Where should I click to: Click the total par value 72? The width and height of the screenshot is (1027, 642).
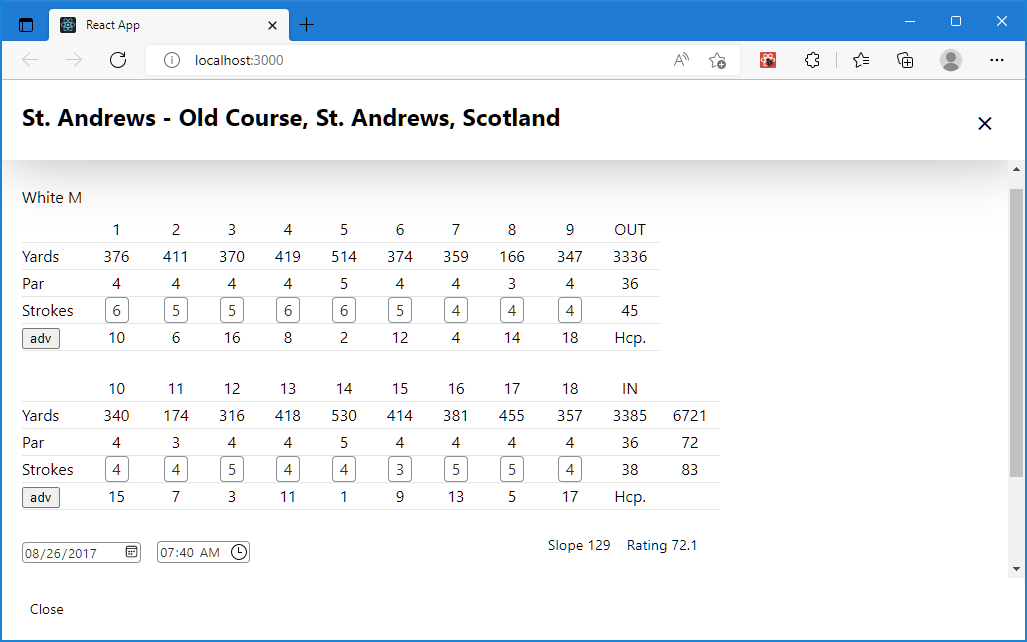pos(689,443)
